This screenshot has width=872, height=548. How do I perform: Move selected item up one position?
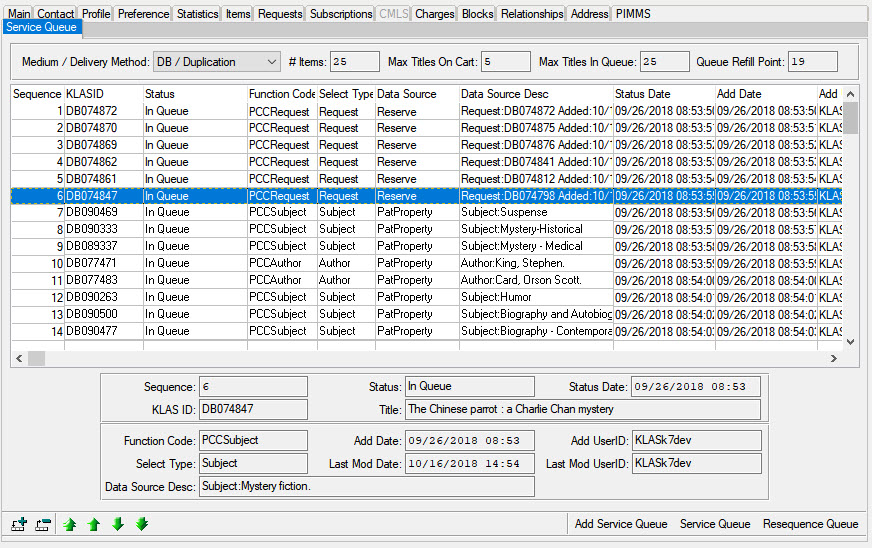[94, 524]
